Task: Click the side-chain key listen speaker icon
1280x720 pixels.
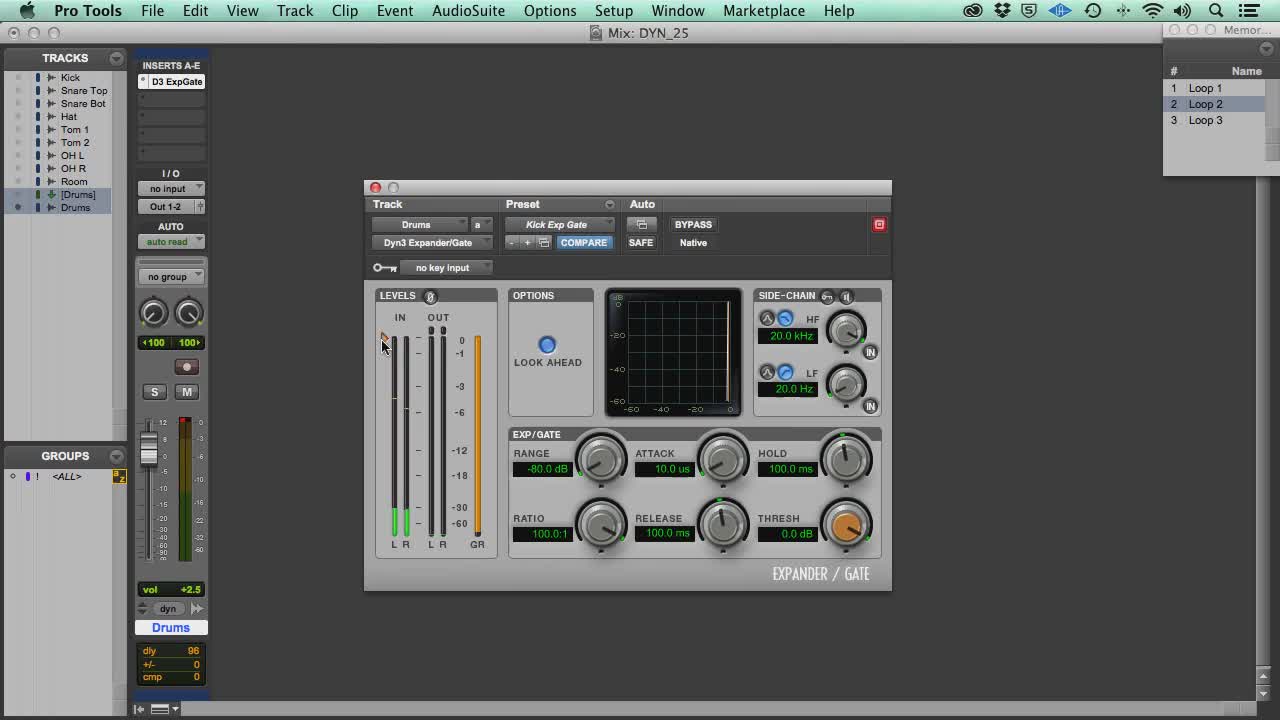Action: pyautogui.click(x=846, y=297)
